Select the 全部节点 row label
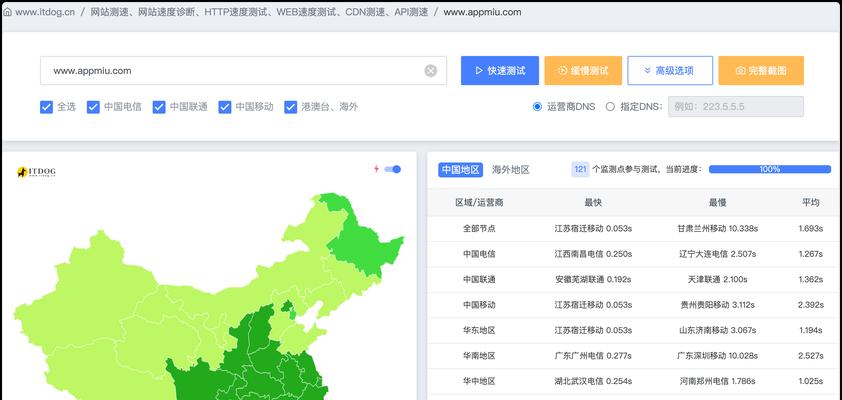Screen dimensions: 842x400 pos(479,228)
